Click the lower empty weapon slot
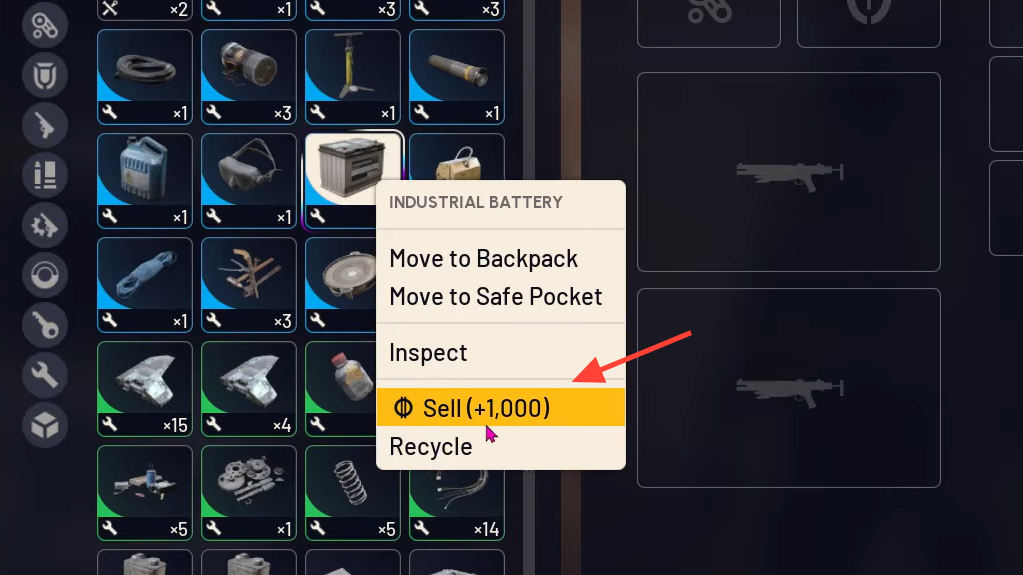The width and height of the screenshot is (1023, 575). [789, 388]
